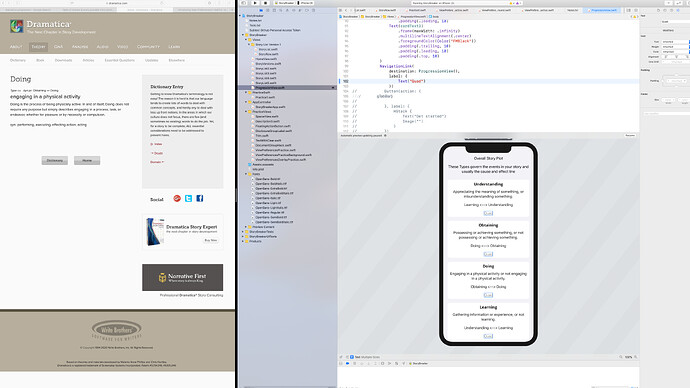Click Buy Now for Dramatica Story Expert
Screen dimensions: 690x388
pos(211,240)
